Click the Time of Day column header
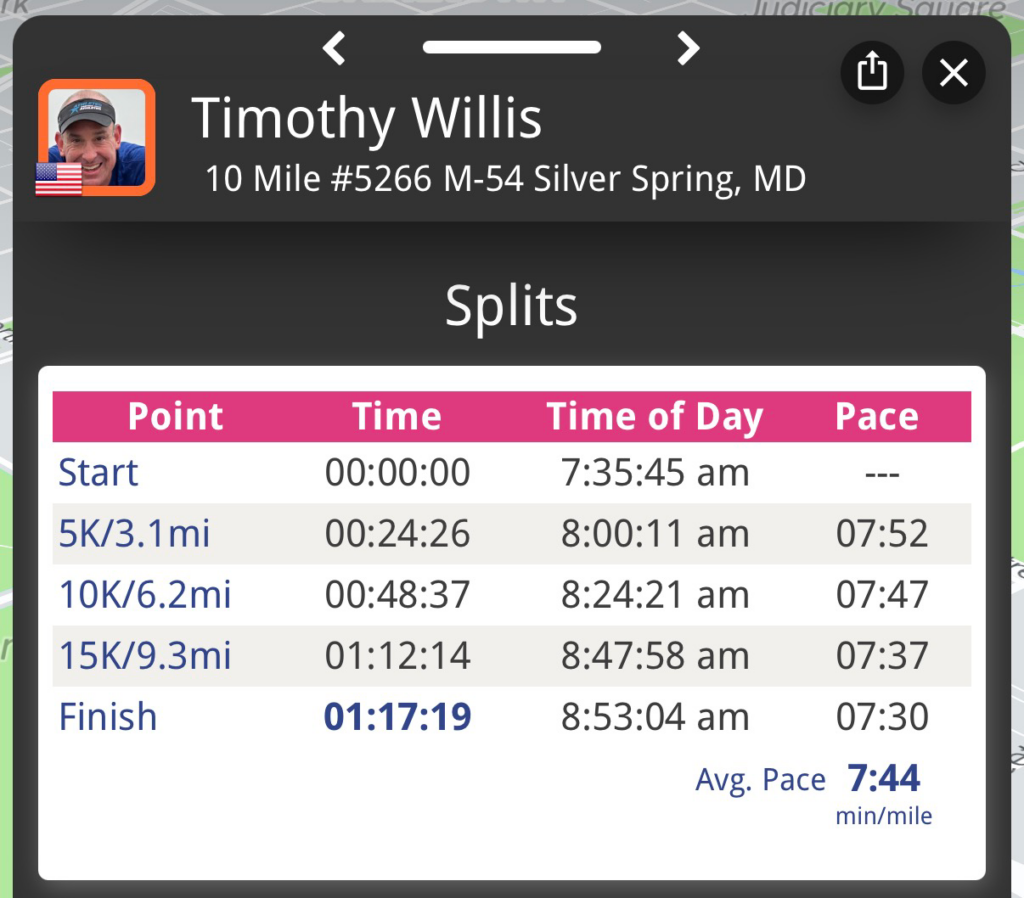The width and height of the screenshot is (1024, 898). [x=654, y=417]
